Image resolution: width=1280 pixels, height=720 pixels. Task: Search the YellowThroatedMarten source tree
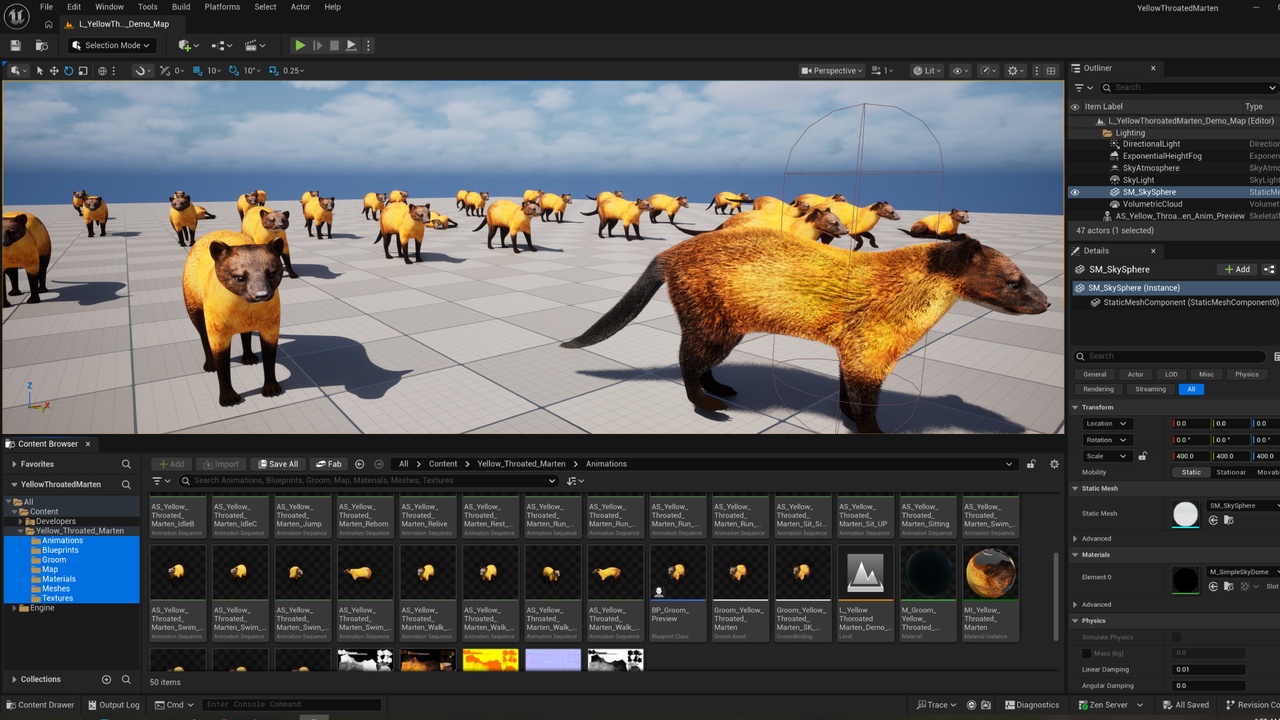(126, 484)
